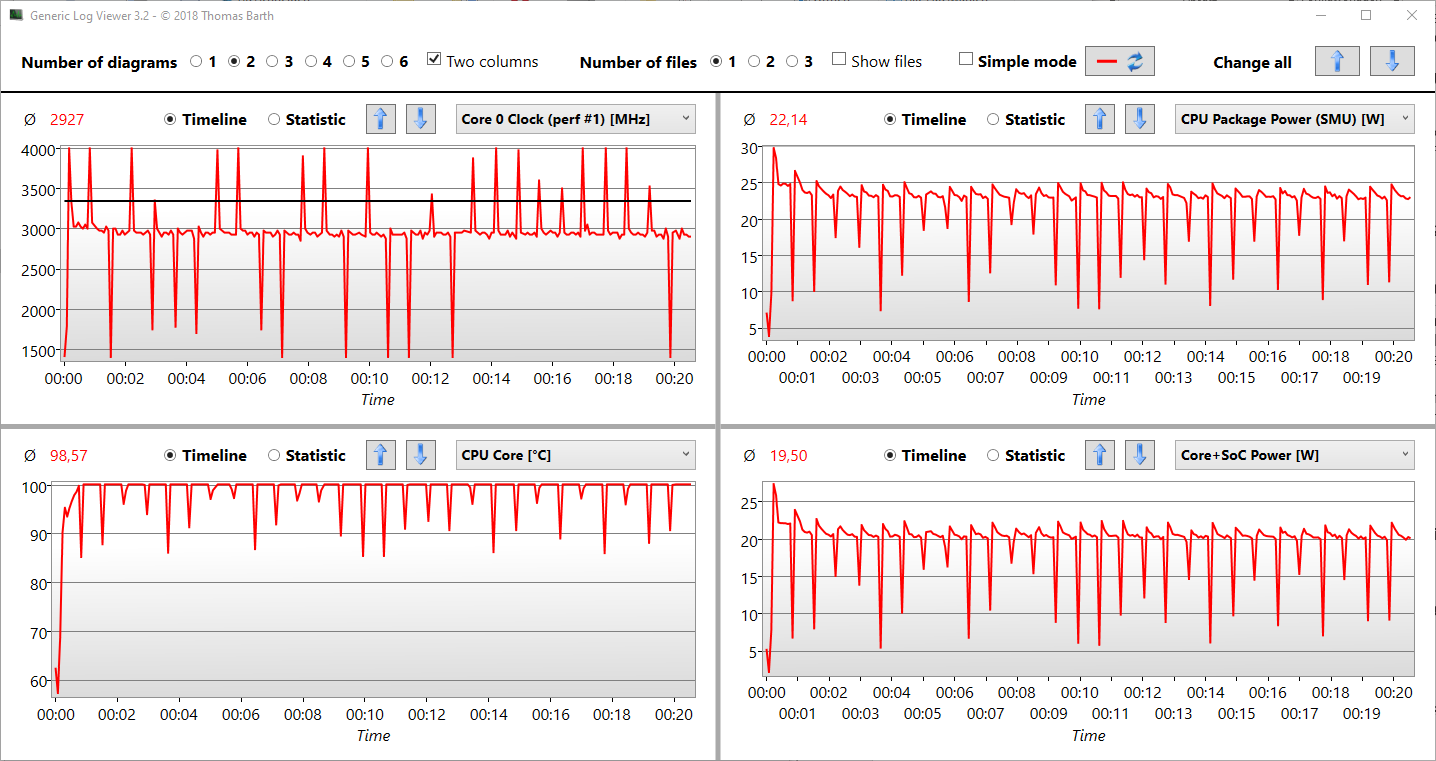Click the Change all up arrow icon

(1337, 61)
